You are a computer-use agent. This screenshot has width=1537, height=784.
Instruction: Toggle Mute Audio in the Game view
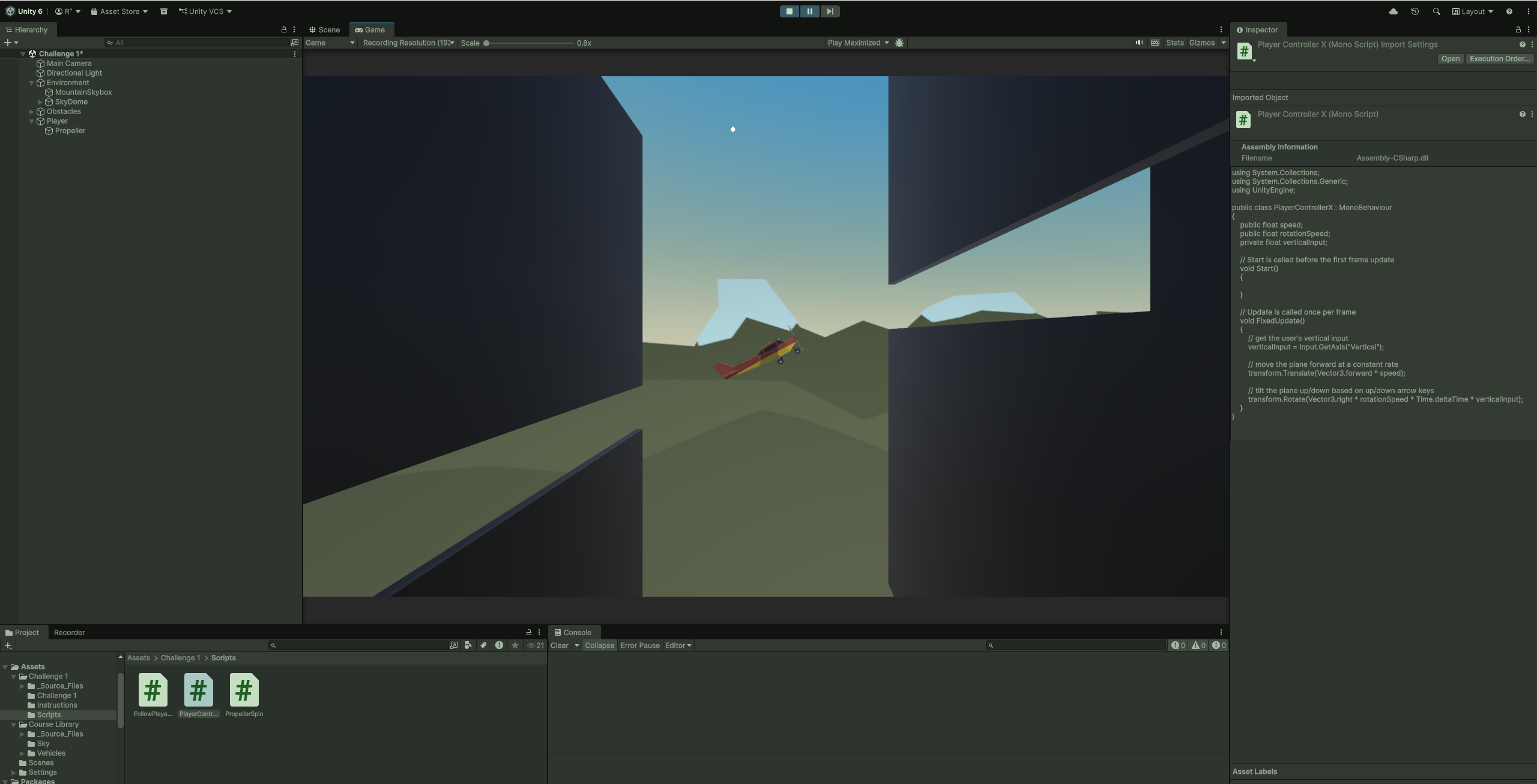pos(1139,43)
